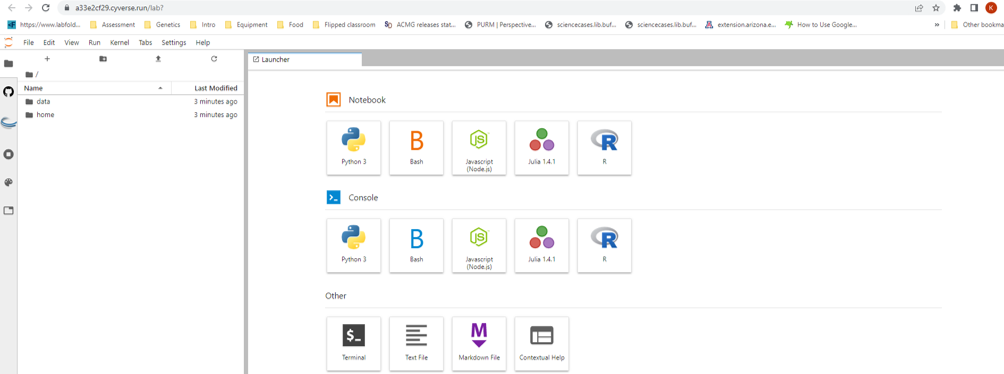This screenshot has width=1004, height=374.
Task: Open the Help menu
Action: 203,43
